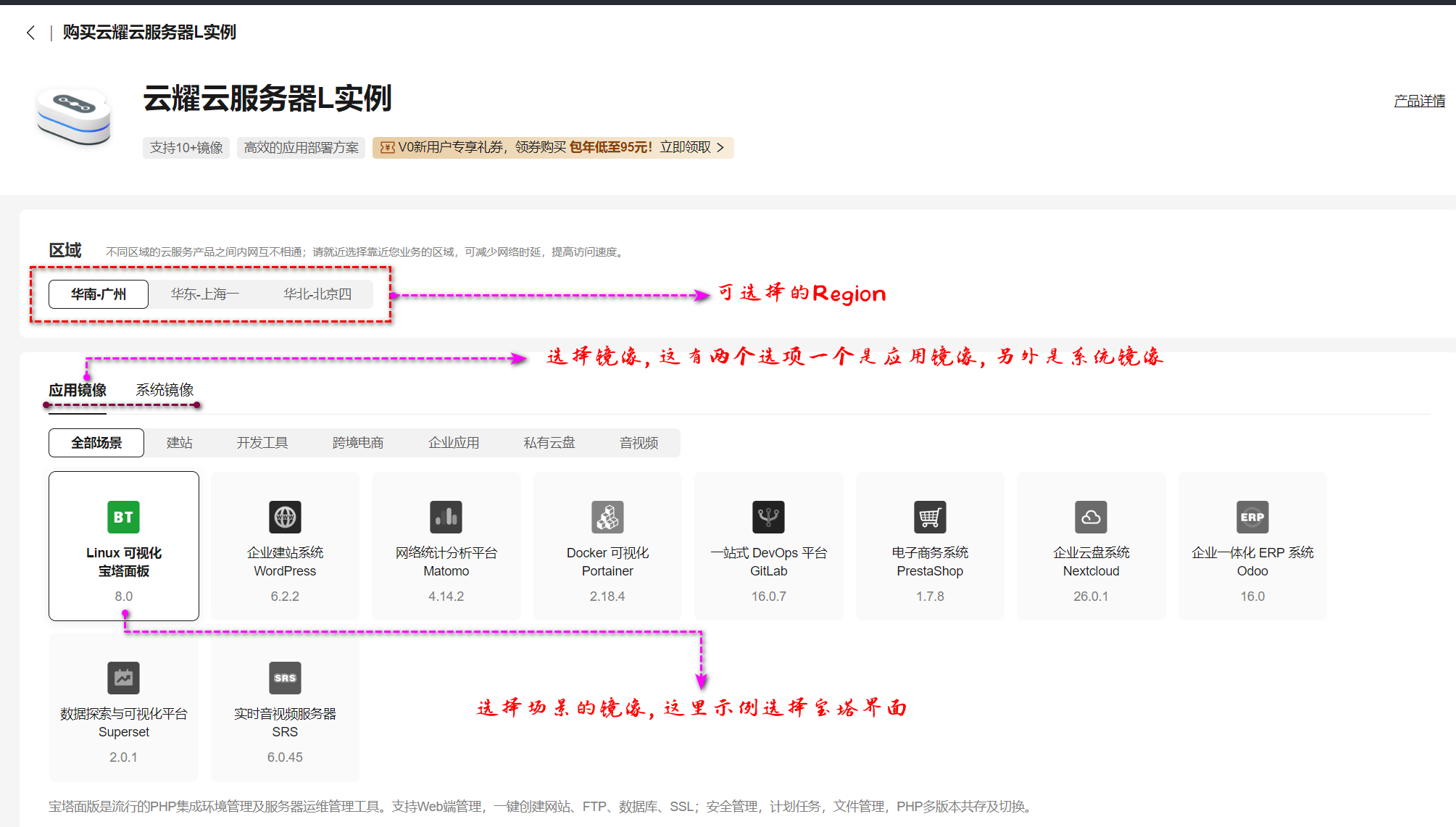Screen dimensions: 1456x827
Task: Pick the Odoo ERP icon
Action: [1252, 517]
